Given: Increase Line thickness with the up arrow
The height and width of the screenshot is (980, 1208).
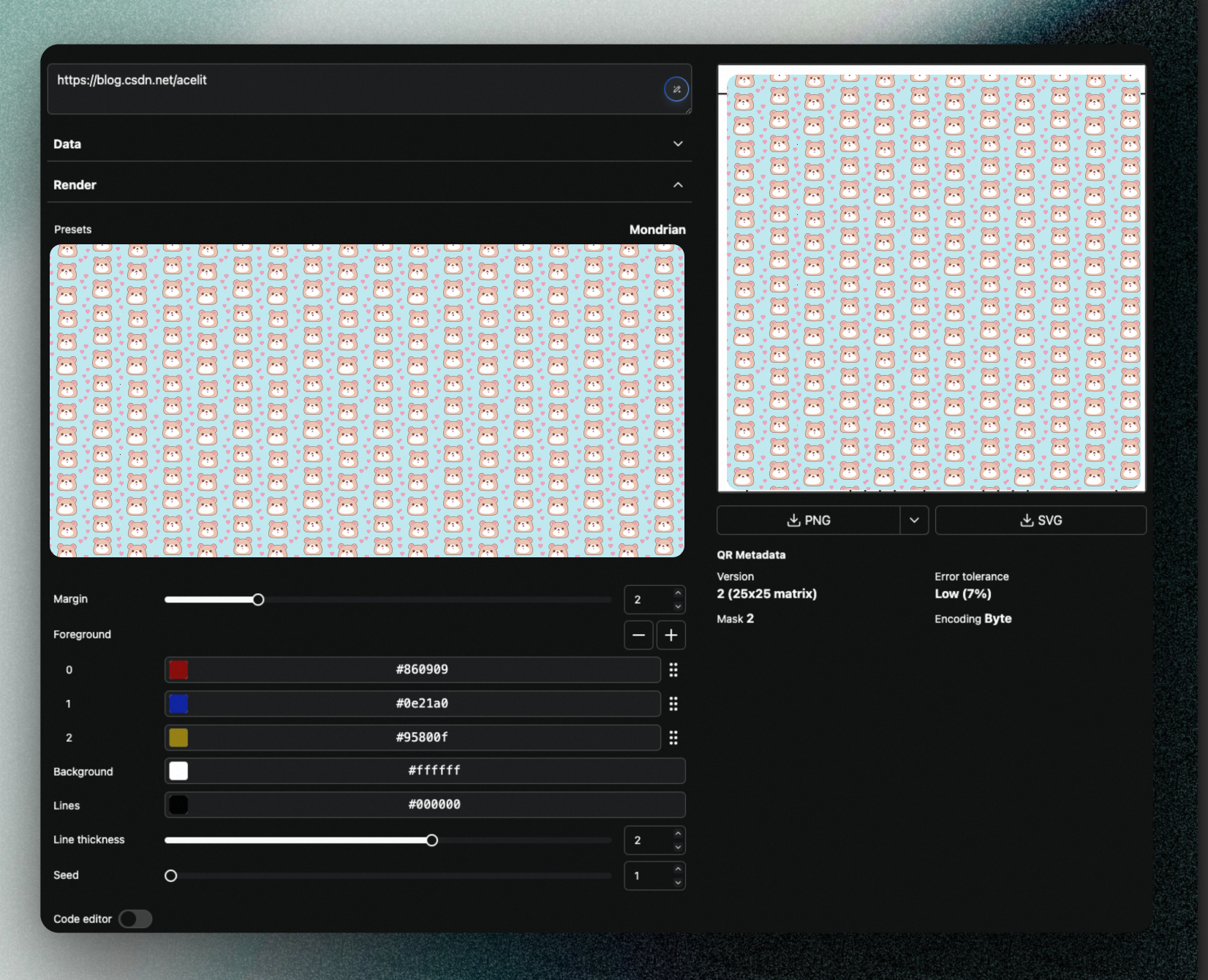Looking at the screenshot, I should pyautogui.click(x=678, y=834).
